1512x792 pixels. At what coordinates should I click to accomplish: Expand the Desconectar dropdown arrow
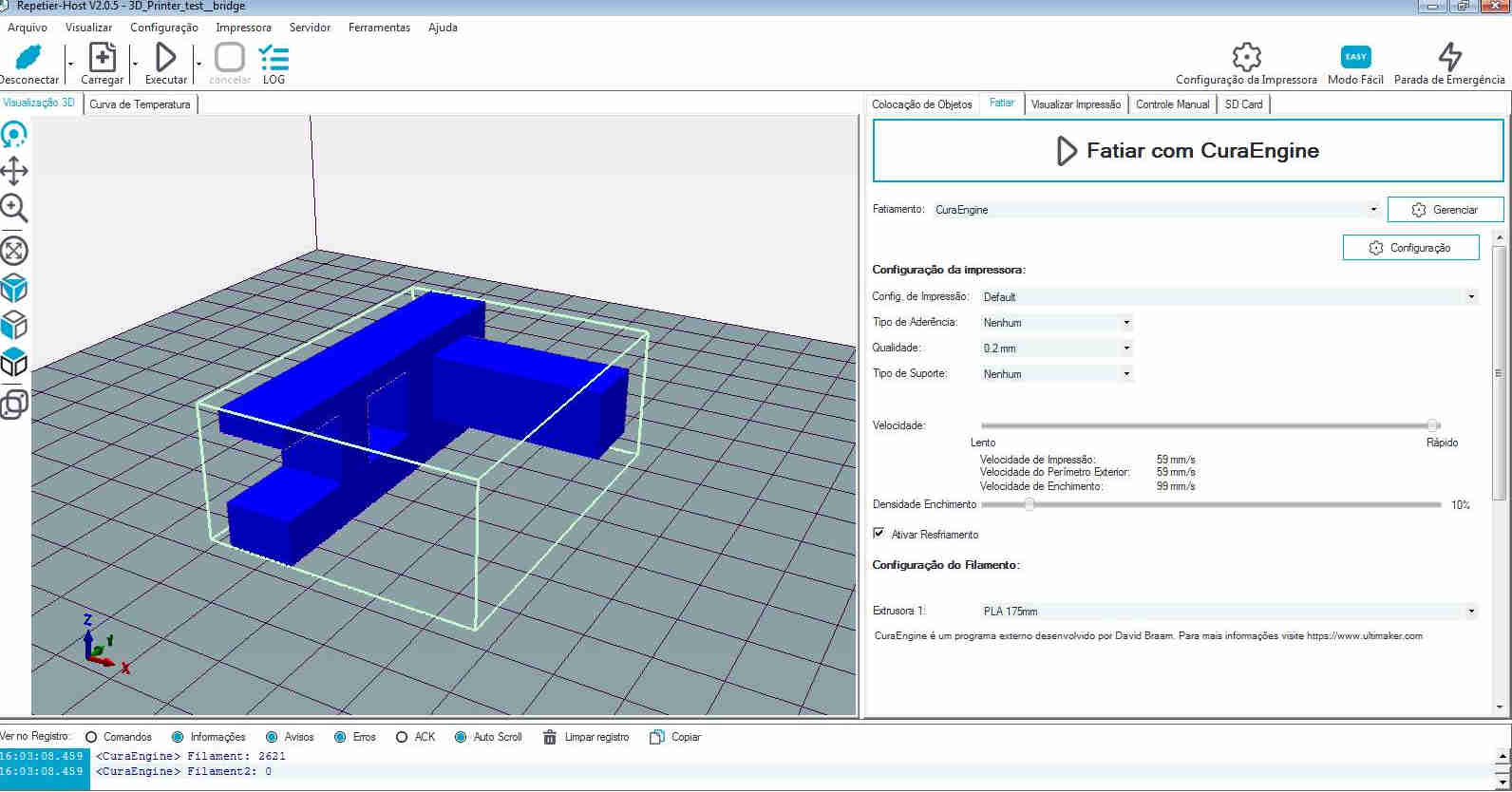70,64
